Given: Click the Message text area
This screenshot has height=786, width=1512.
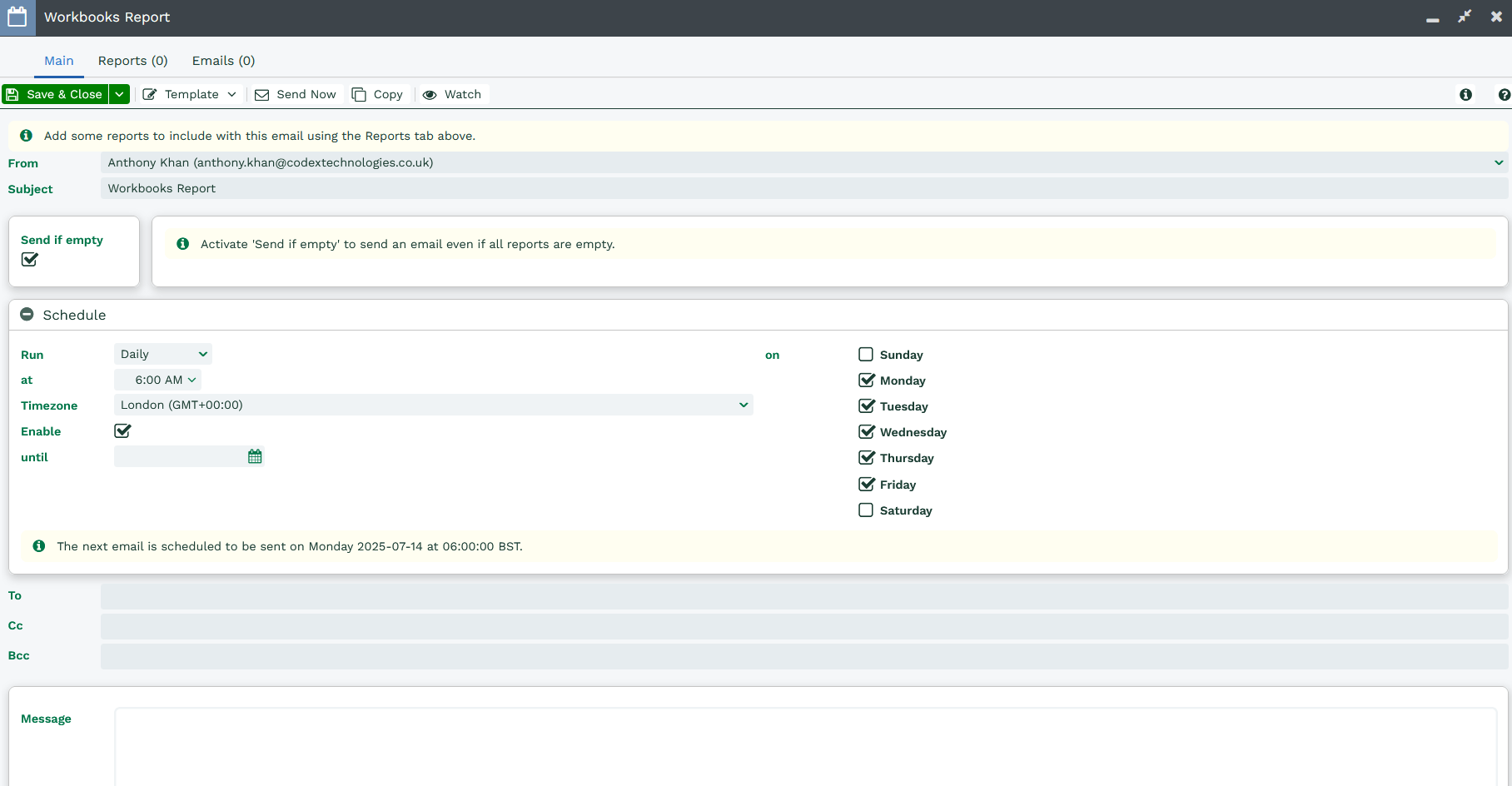Looking at the screenshot, I should pos(805,747).
